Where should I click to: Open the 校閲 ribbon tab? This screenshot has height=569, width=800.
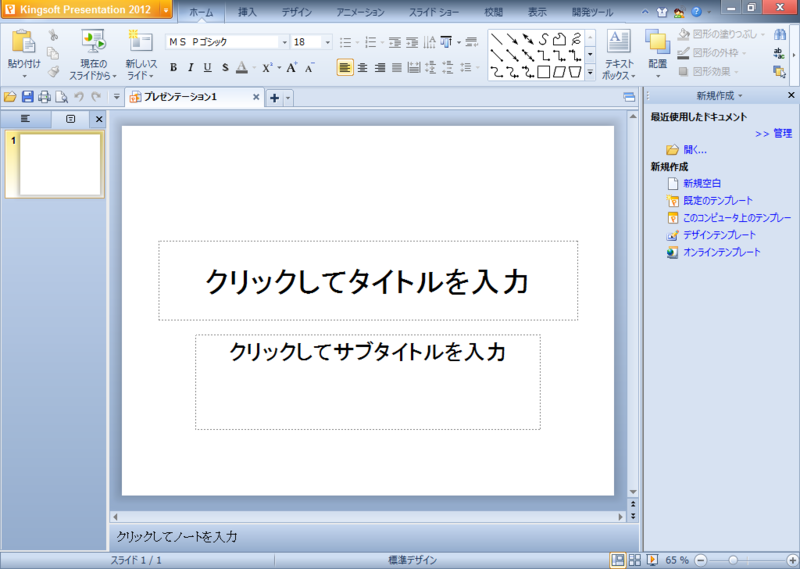pos(493,12)
